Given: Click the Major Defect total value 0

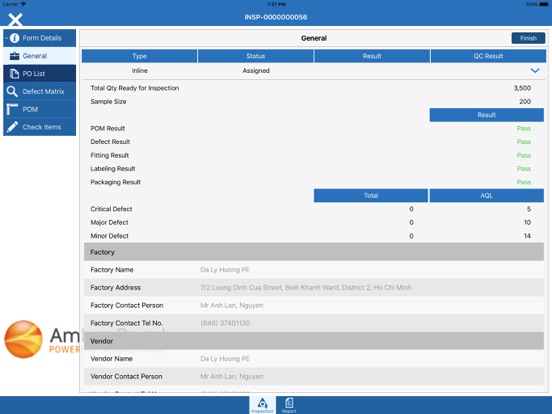Looking at the screenshot, I should (411, 222).
